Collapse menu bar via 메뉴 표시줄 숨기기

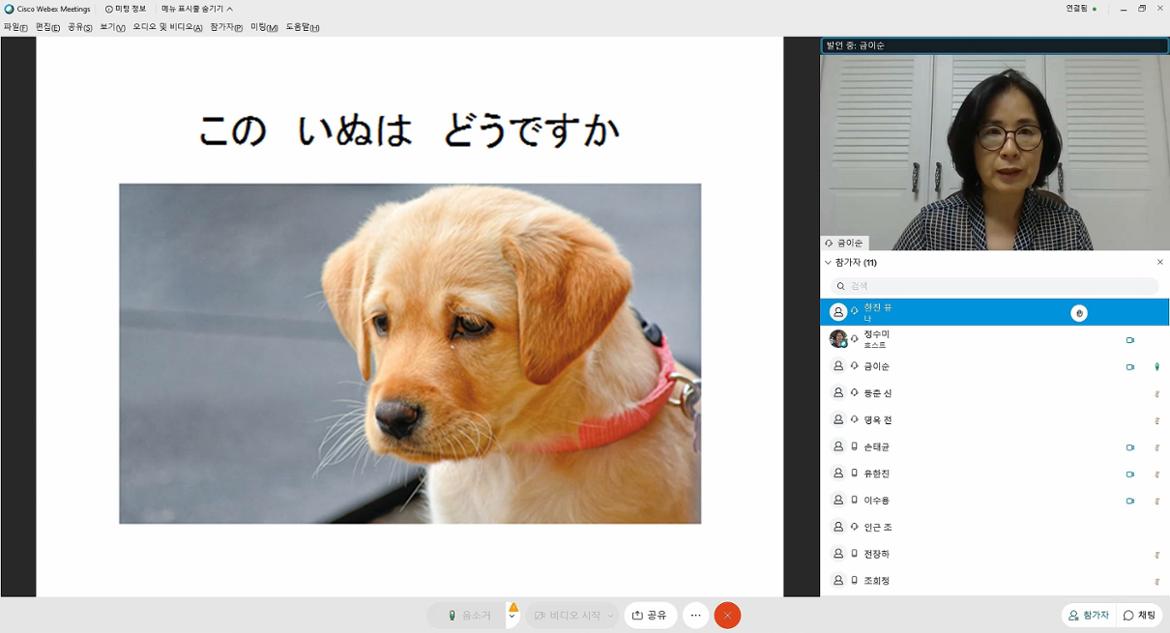(197, 9)
